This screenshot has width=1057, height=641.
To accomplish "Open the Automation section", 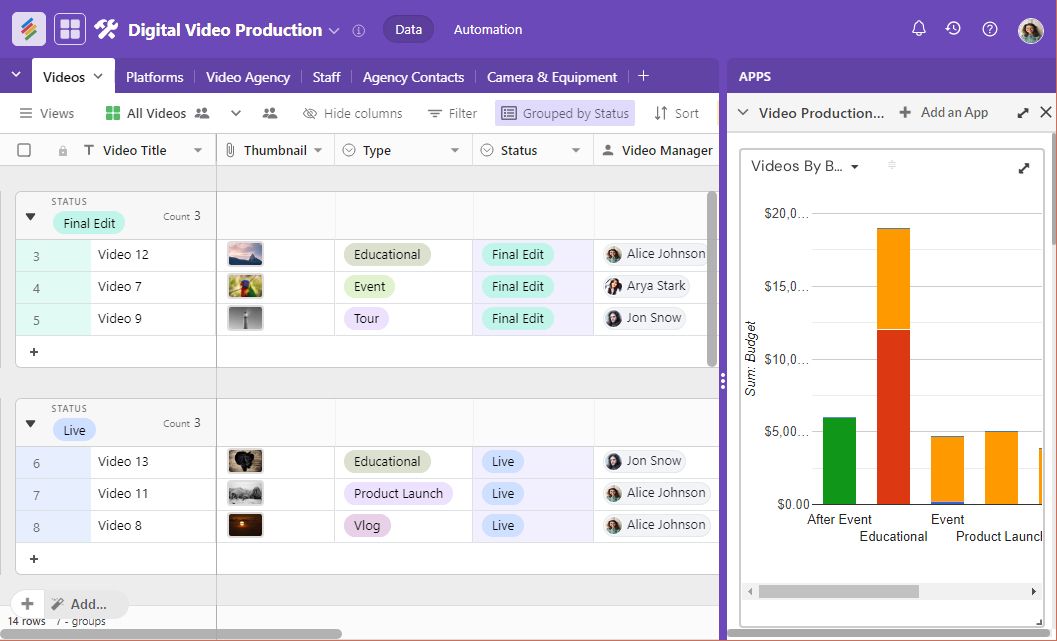I will pyautogui.click(x=487, y=29).
